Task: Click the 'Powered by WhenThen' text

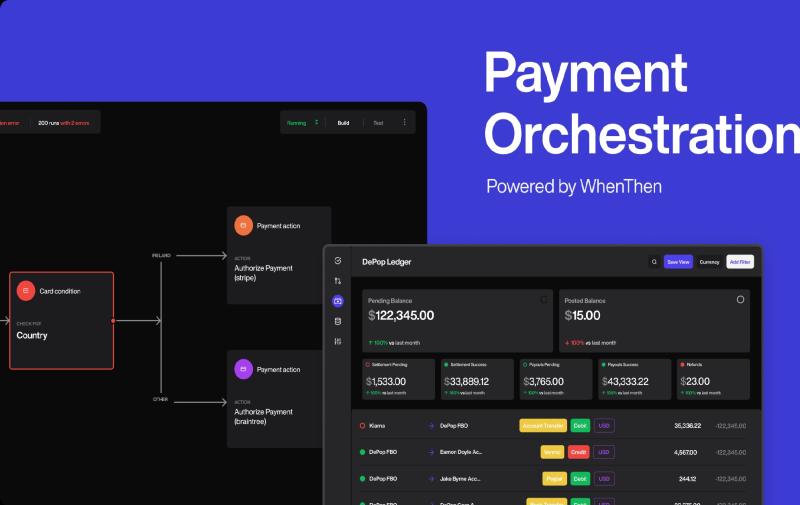Action: (574, 186)
